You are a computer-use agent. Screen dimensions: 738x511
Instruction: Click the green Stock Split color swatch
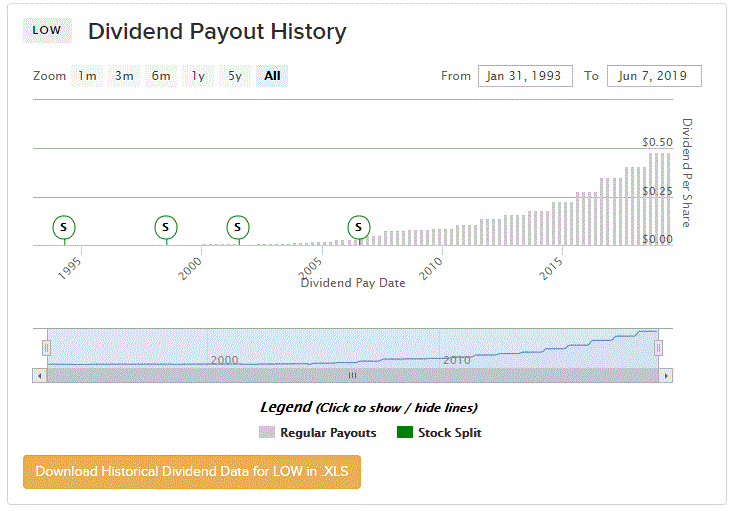click(405, 432)
